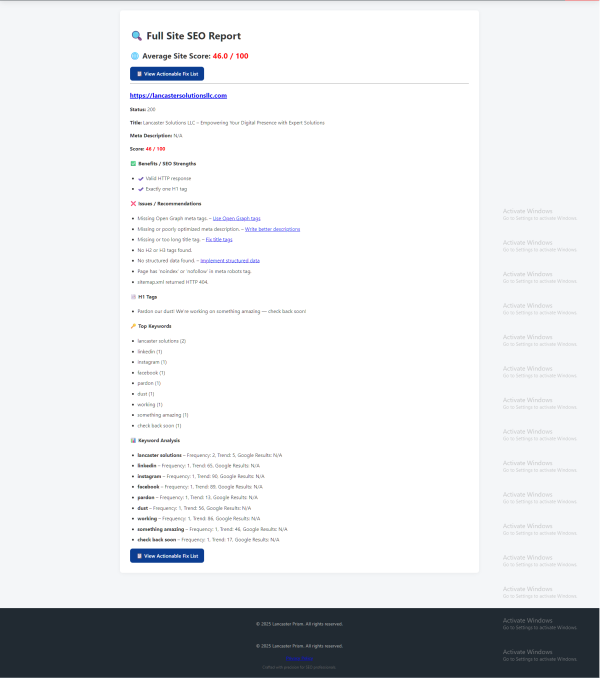Click the Status: 200 line
This screenshot has width=600, height=678.
pos(143,109)
